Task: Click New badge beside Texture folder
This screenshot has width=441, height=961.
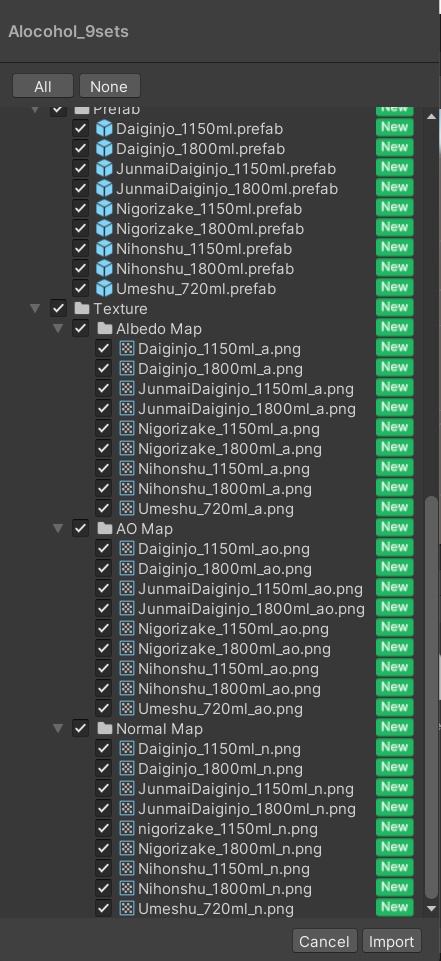Action: point(394,306)
